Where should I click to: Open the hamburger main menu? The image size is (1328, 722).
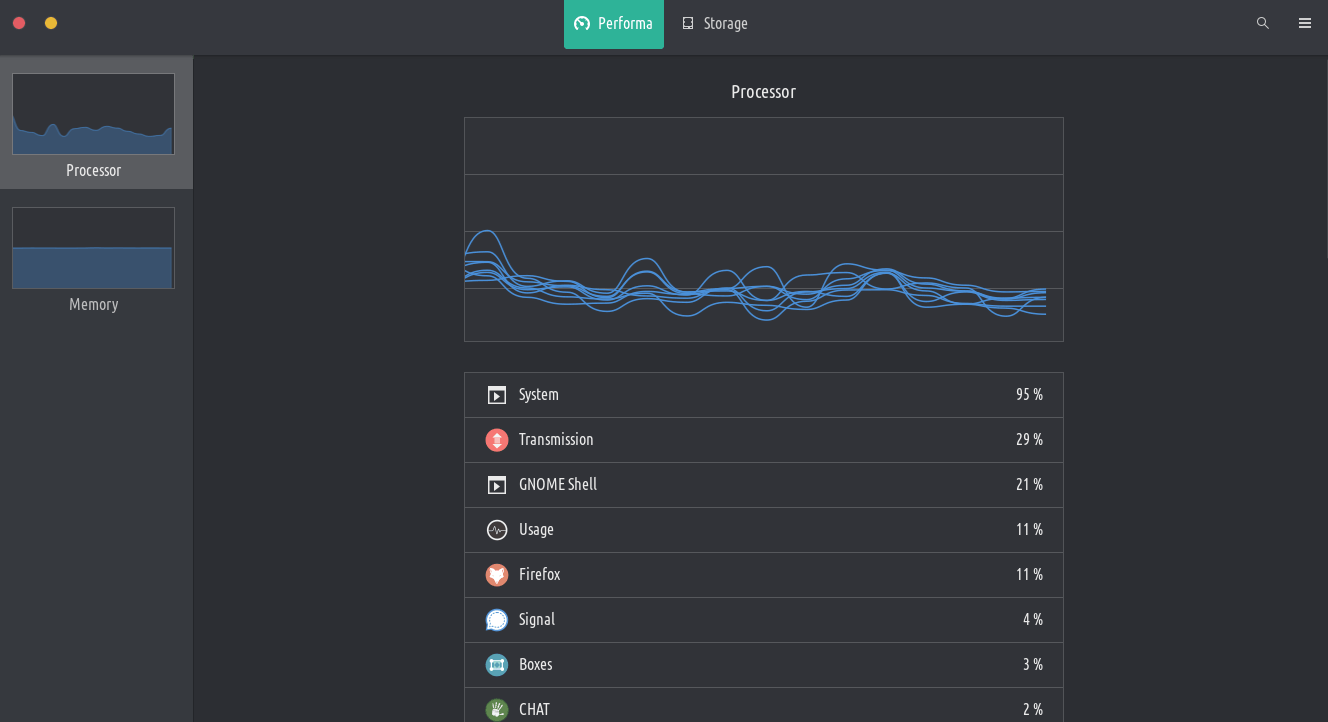point(1305,23)
